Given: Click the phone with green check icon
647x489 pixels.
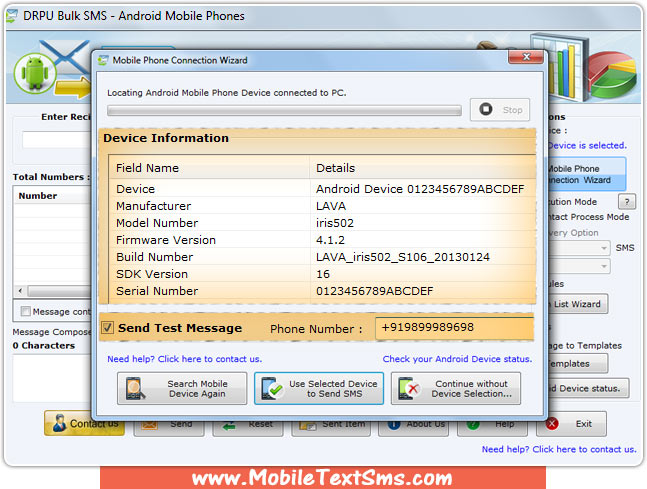Looking at the screenshot, I should [272, 389].
